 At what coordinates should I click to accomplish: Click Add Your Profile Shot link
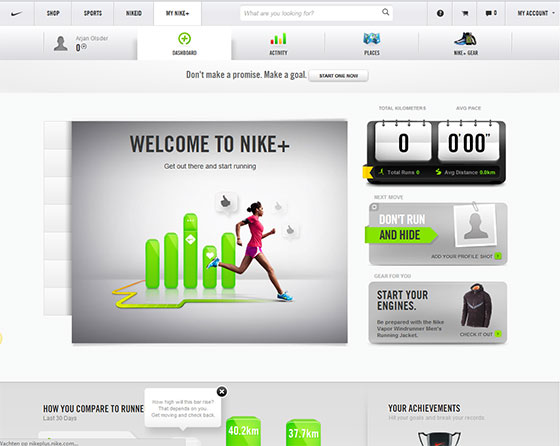click(x=461, y=256)
